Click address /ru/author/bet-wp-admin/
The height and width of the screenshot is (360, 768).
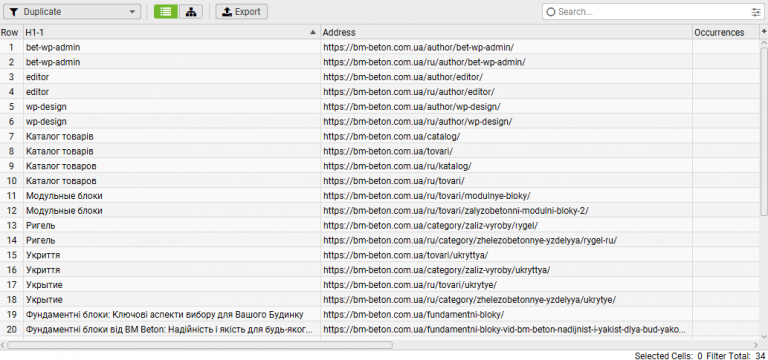[x=506, y=62]
